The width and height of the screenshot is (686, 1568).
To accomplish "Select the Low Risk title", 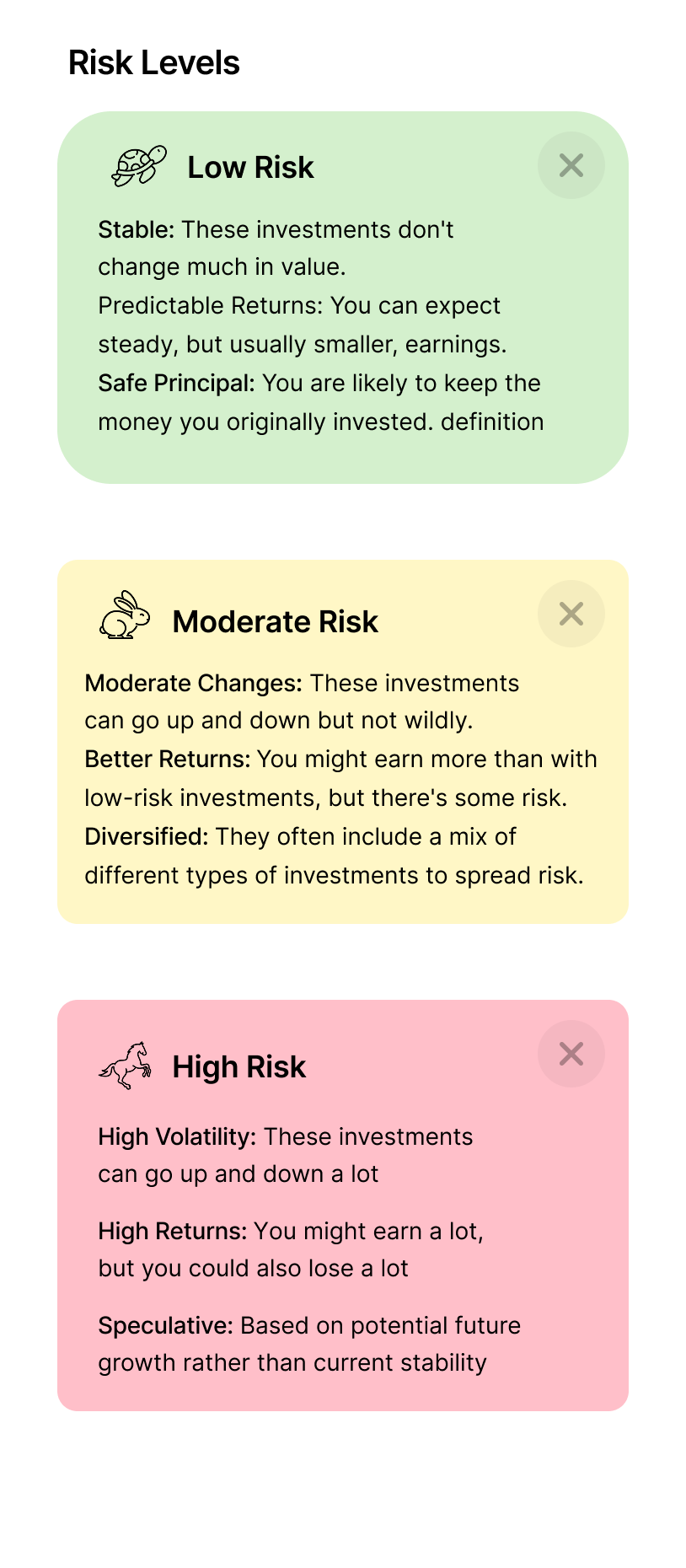I will (x=250, y=168).
